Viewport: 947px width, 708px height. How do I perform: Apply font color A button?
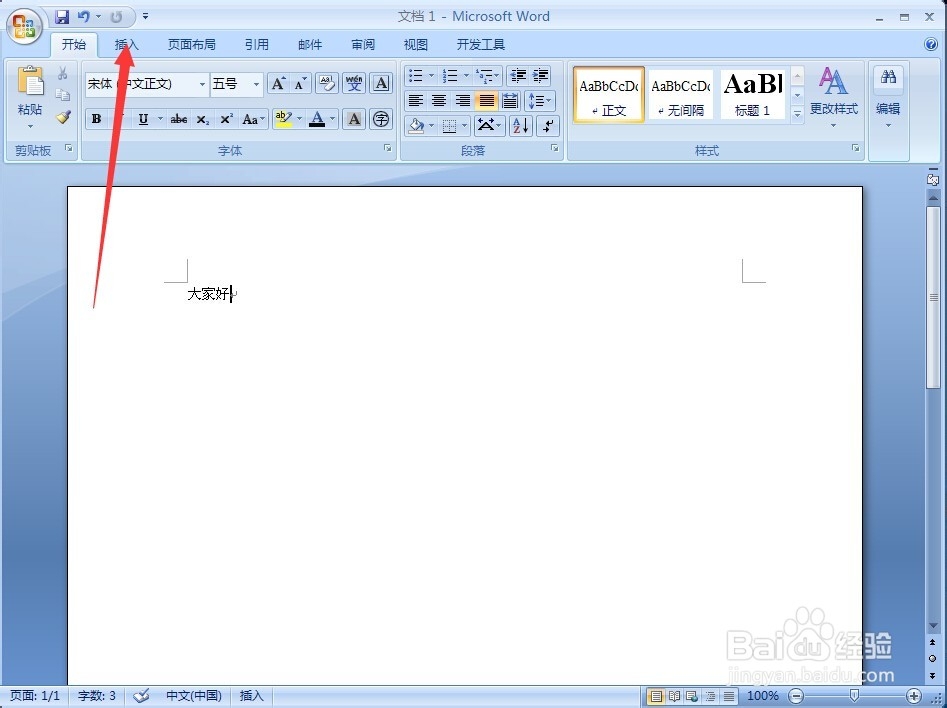[x=317, y=119]
